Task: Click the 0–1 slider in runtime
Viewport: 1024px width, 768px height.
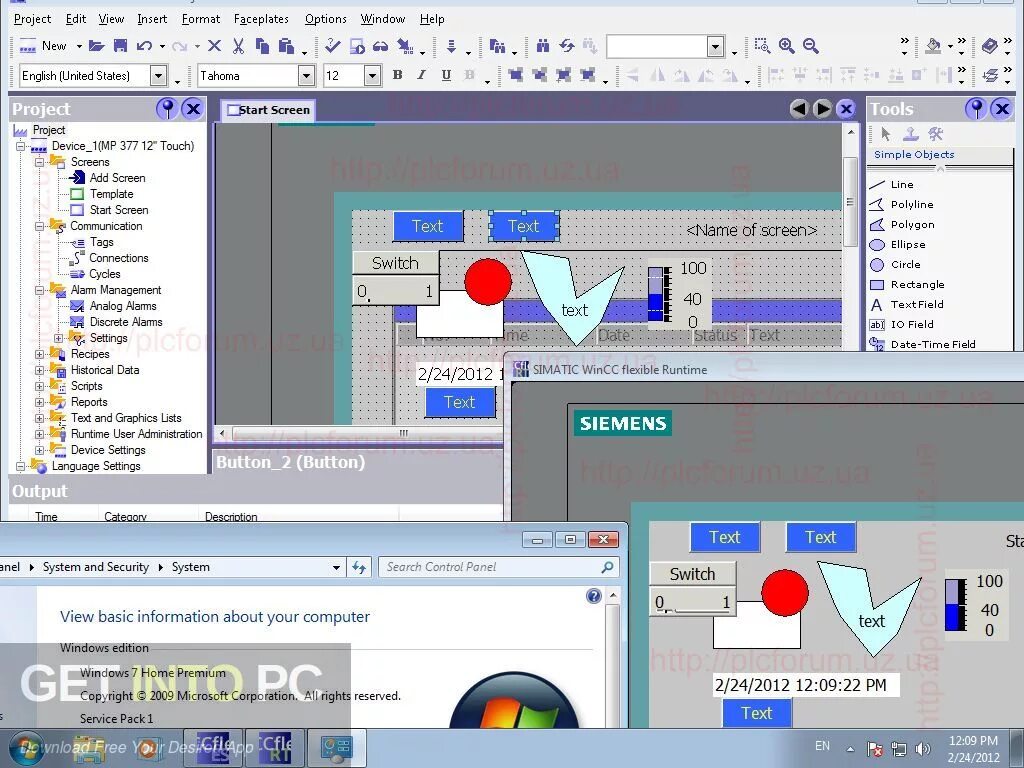Action: (x=693, y=602)
